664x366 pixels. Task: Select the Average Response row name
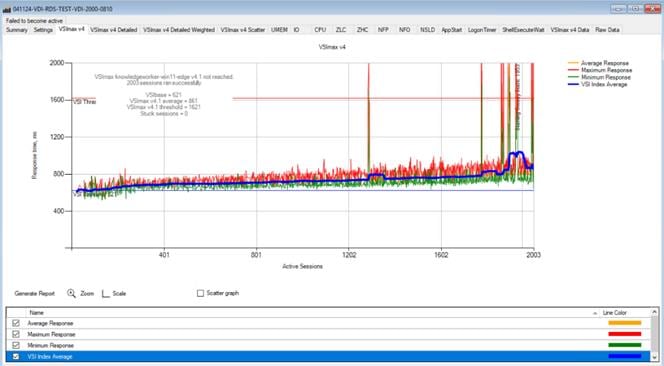(50, 323)
